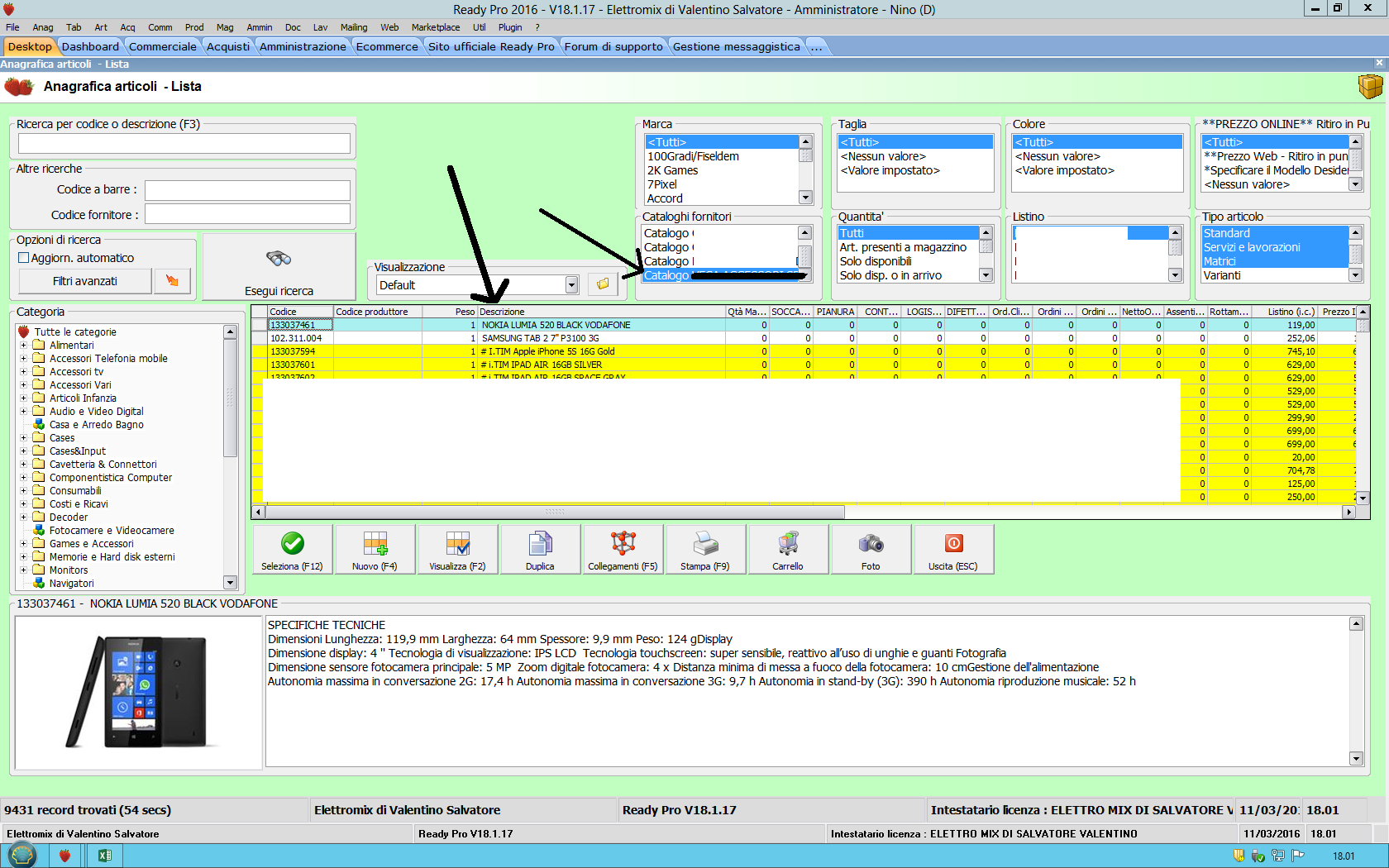Click the Filtri avanzati button
Image resolution: width=1389 pixels, height=868 pixels.
tap(85, 281)
